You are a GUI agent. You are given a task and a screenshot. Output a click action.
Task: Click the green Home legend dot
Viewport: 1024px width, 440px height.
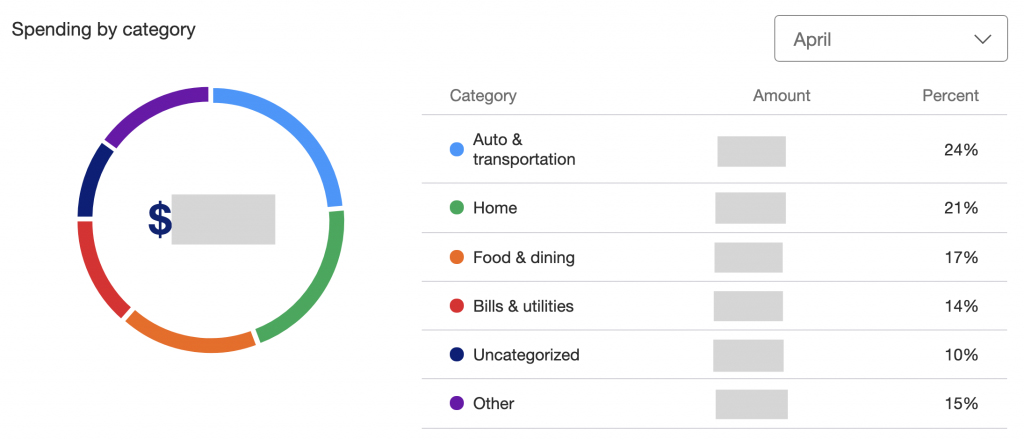[457, 208]
